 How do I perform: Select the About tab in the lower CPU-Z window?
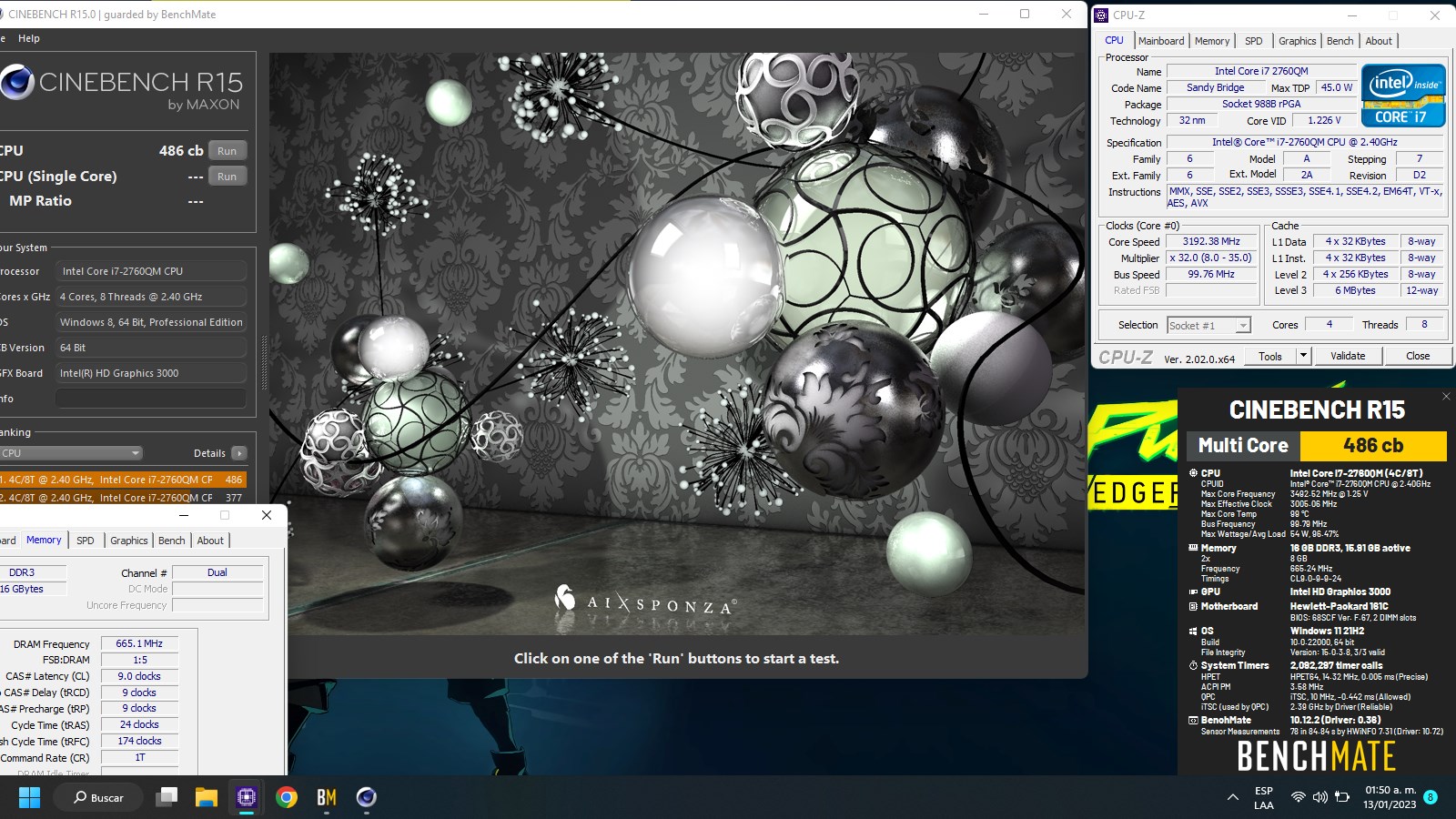[x=210, y=541]
